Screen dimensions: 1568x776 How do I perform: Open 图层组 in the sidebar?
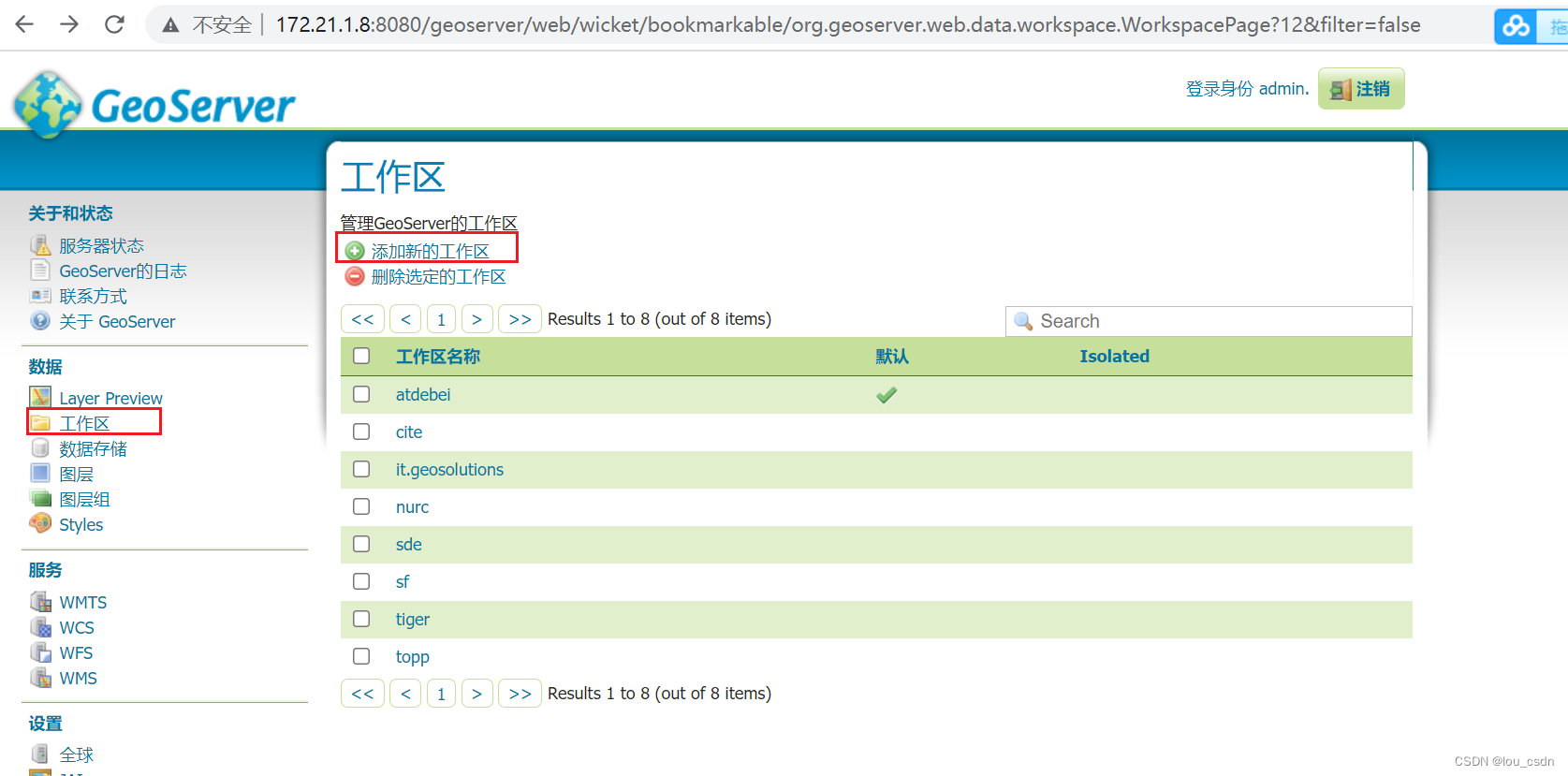84,499
